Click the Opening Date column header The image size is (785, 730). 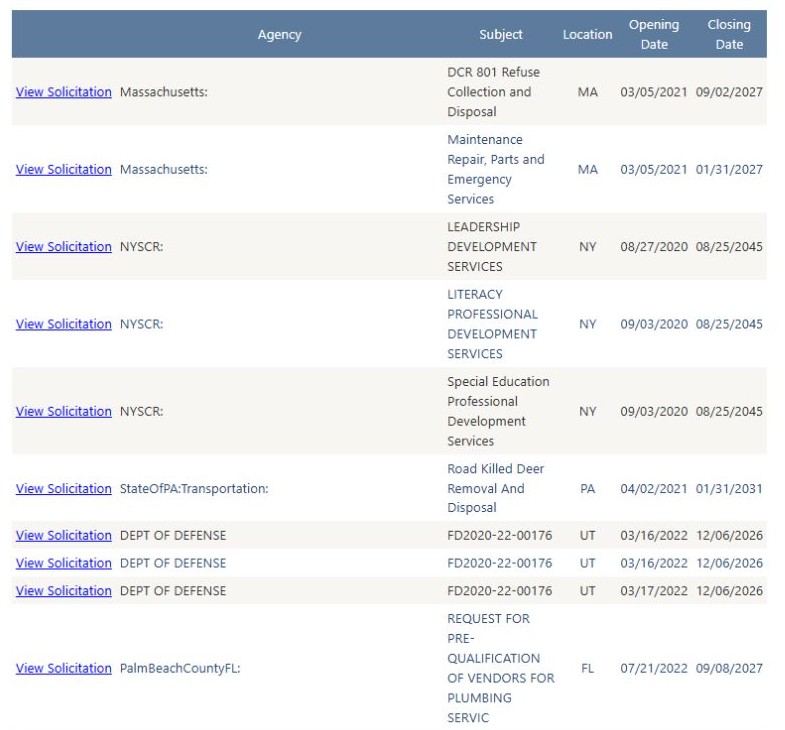pyautogui.click(x=654, y=35)
